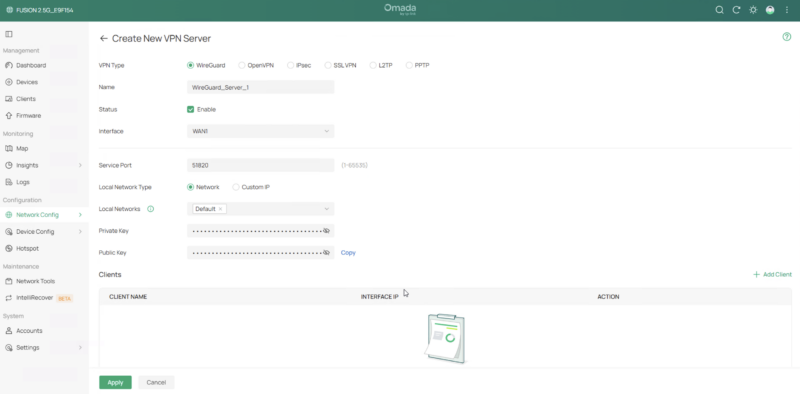The image size is (800, 394).
Task: Click the refresh icon in top bar
Action: 736,10
